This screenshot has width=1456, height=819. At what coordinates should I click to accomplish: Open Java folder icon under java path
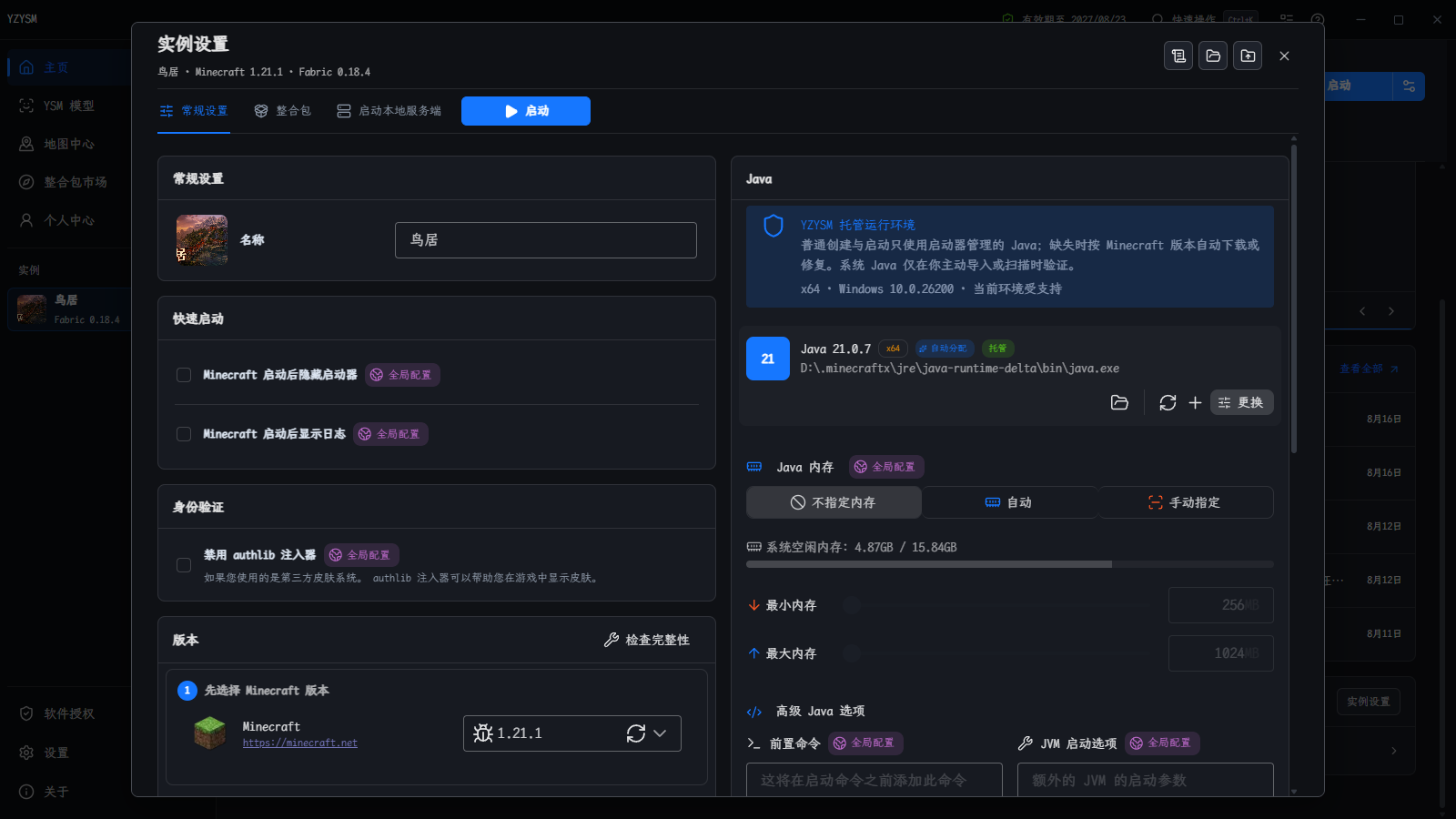pyautogui.click(x=1119, y=402)
